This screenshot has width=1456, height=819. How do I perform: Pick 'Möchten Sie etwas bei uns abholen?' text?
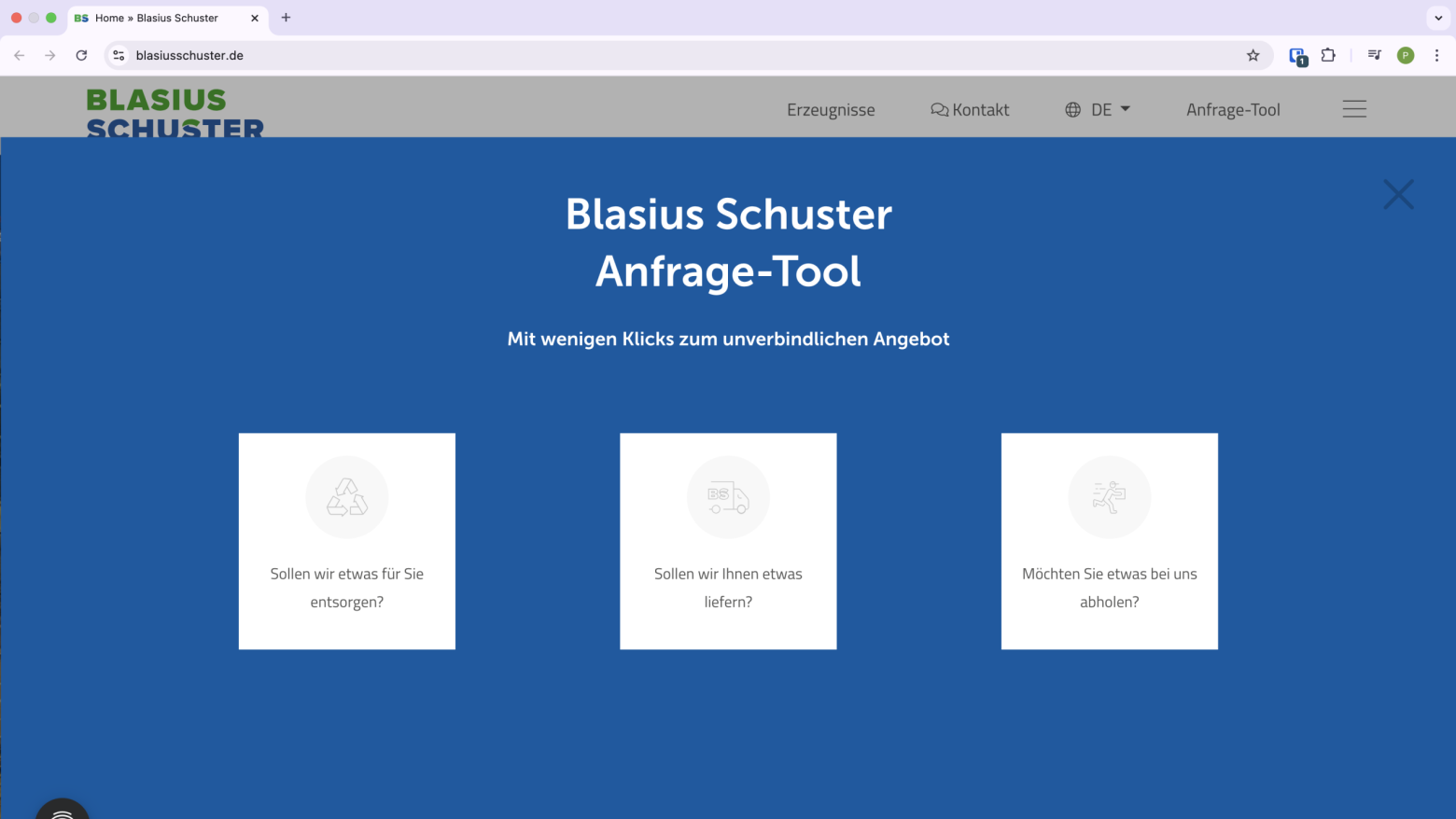1109,588
